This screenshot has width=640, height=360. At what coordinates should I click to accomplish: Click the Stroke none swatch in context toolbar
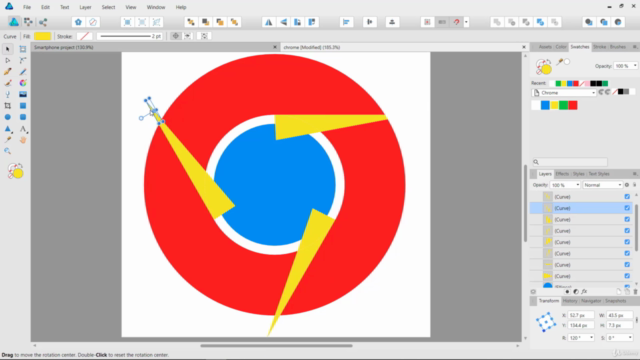pyautogui.click(x=84, y=36)
